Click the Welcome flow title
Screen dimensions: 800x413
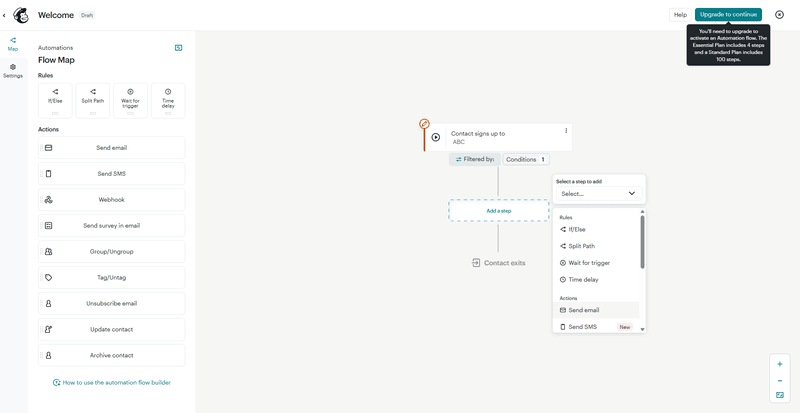tap(56, 15)
